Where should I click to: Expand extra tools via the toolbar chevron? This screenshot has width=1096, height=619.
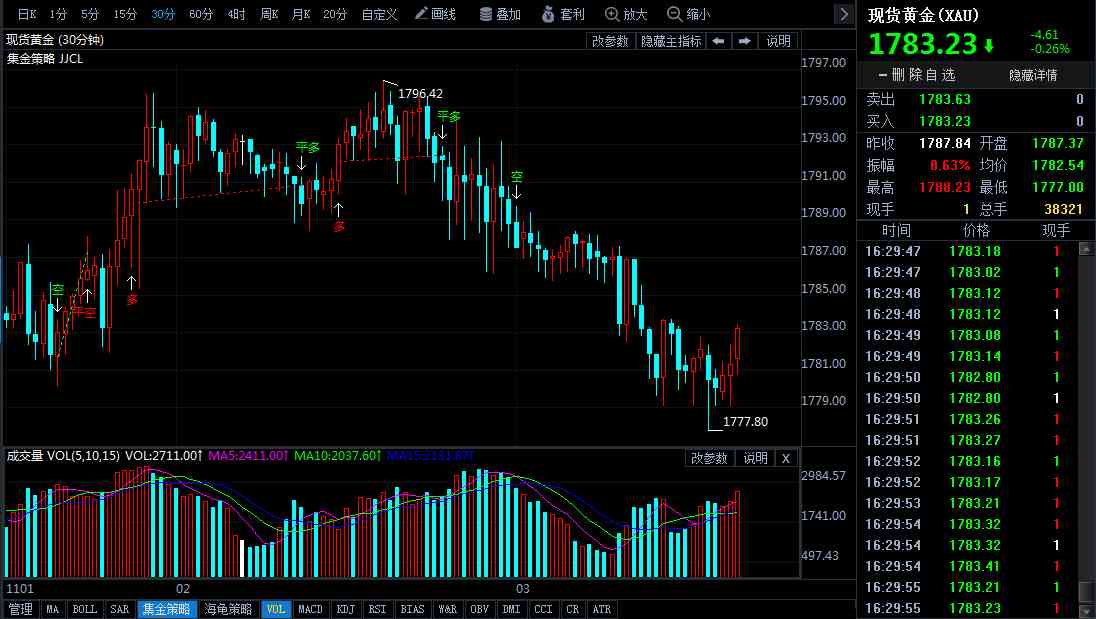point(843,14)
